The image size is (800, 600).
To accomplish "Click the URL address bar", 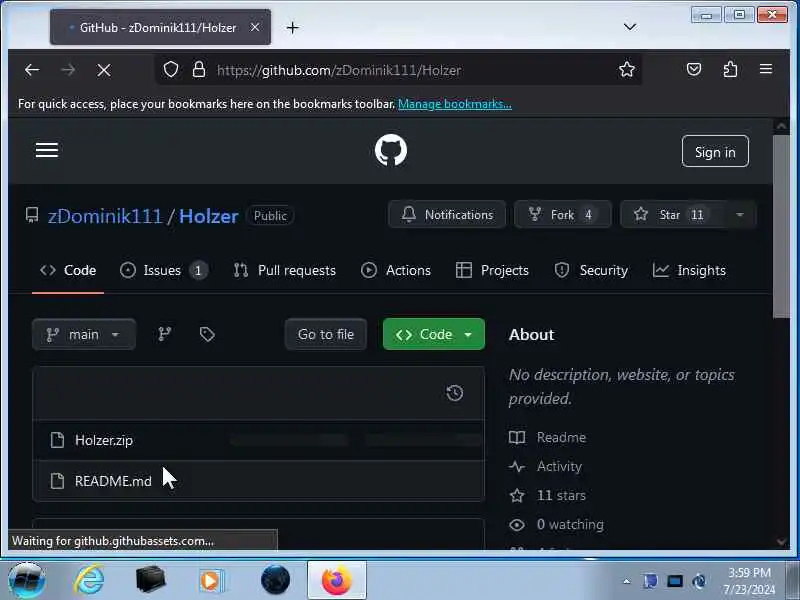I will 398,70.
